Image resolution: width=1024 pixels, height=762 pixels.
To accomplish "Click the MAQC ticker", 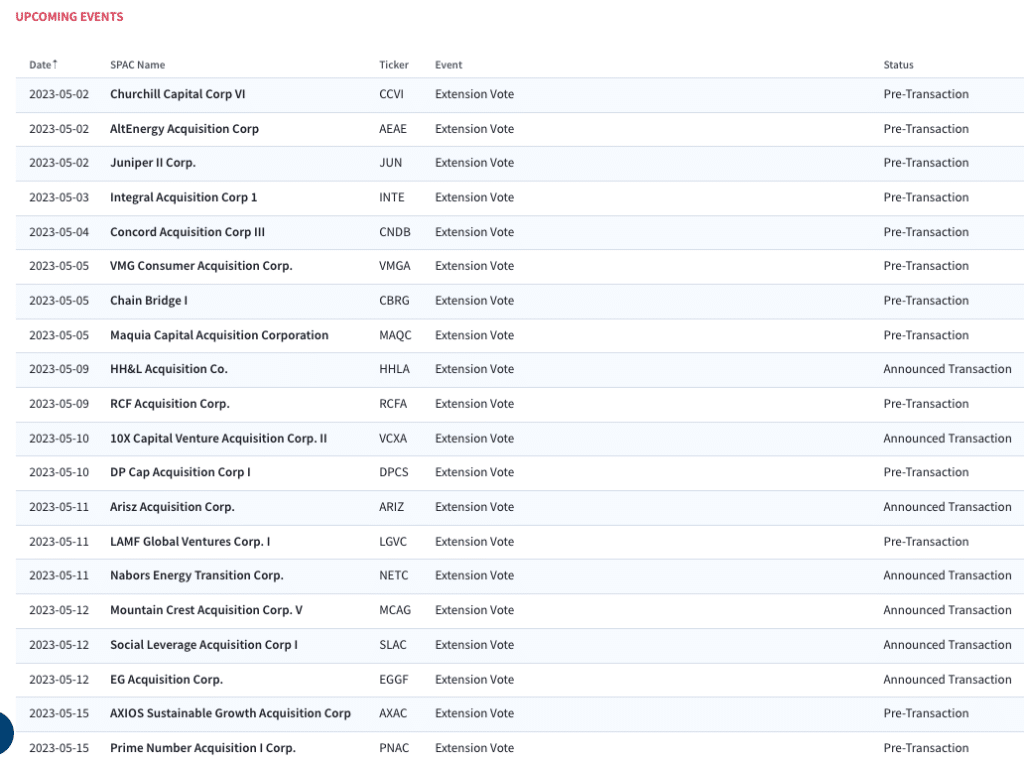I will [x=395, y=335].
